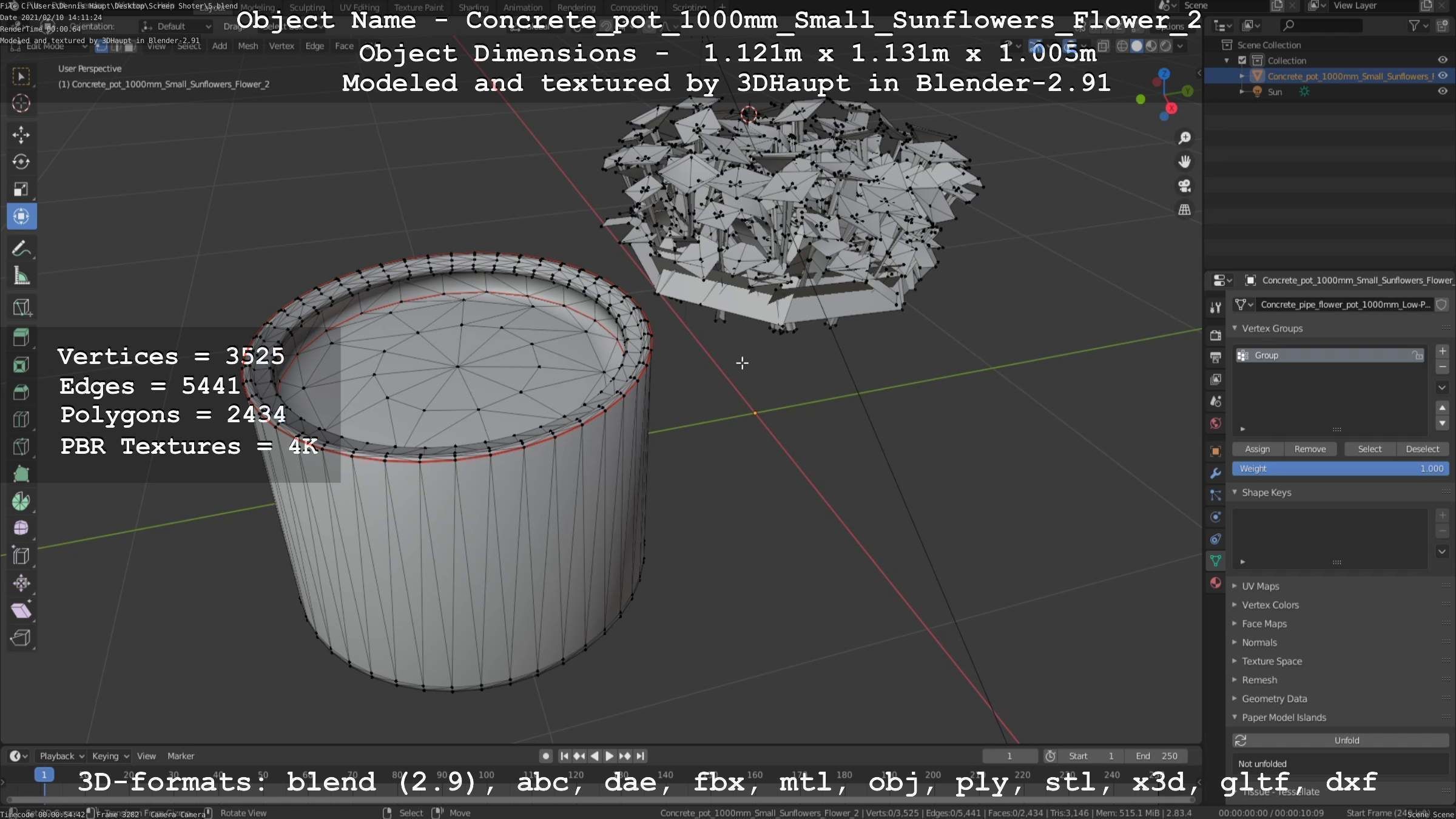Screen dimensions: 1456x819
Task: Open the Render properties tab
Action: 1215,335
